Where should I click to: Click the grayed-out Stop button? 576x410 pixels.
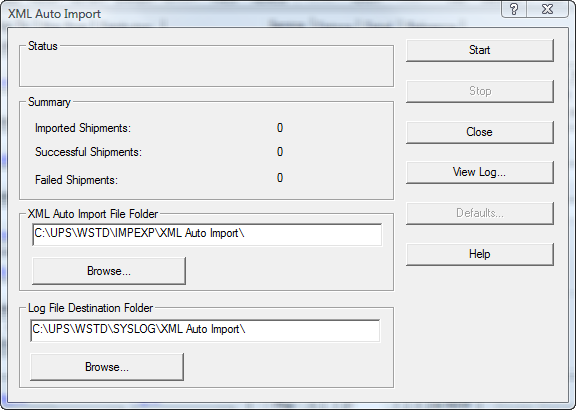tap(479, 91)
